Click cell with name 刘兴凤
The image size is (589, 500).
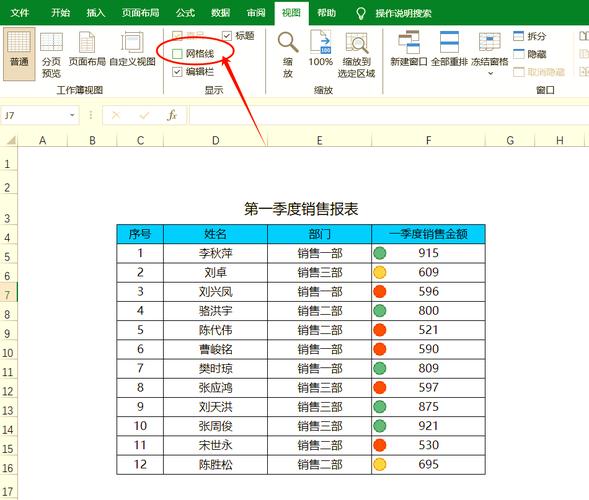coord(215,292)
